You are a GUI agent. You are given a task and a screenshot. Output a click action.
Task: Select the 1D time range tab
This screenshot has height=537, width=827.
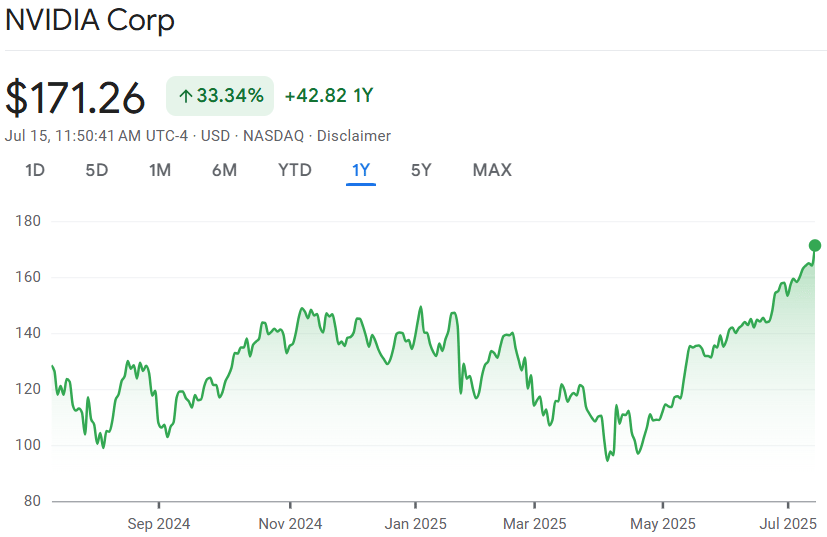coord(35,170)
